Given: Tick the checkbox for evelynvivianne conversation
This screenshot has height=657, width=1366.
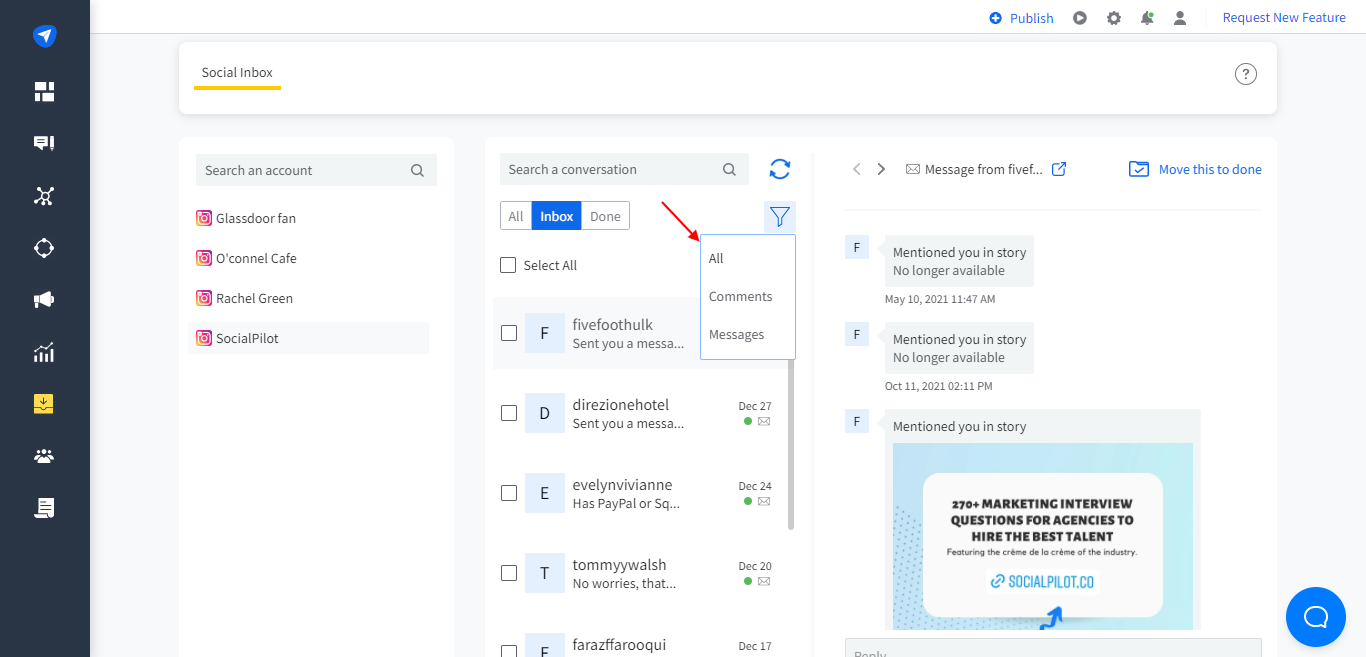Looking at the screenshot, I should [509, 493].
